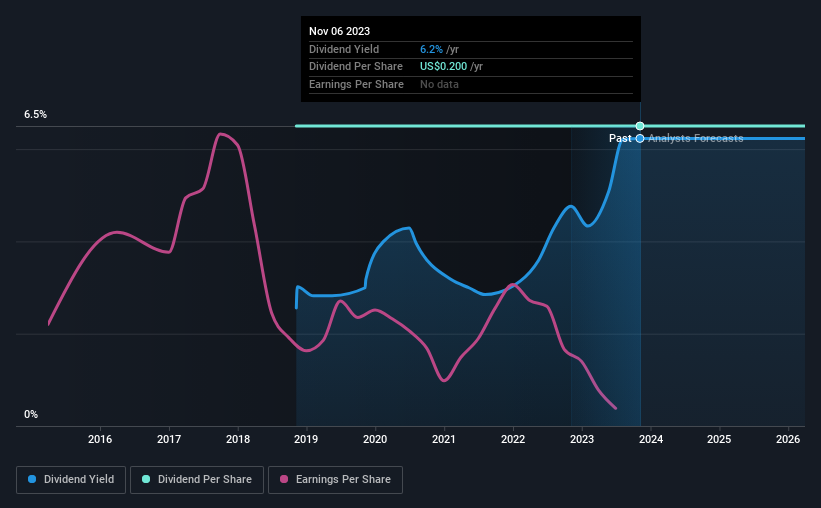The width and height of the screenshot is (821, 508).
Task: Toggle the Earnings Per Share legend series
Action: 336,480
